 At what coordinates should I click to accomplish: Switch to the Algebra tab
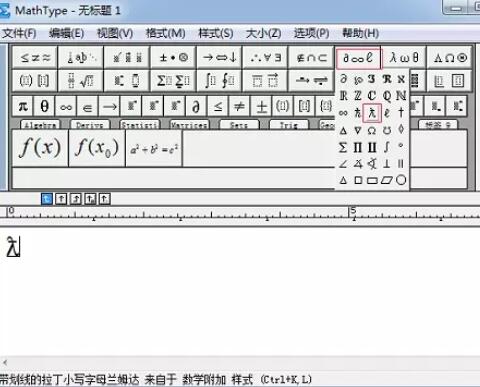pos(40,125)
